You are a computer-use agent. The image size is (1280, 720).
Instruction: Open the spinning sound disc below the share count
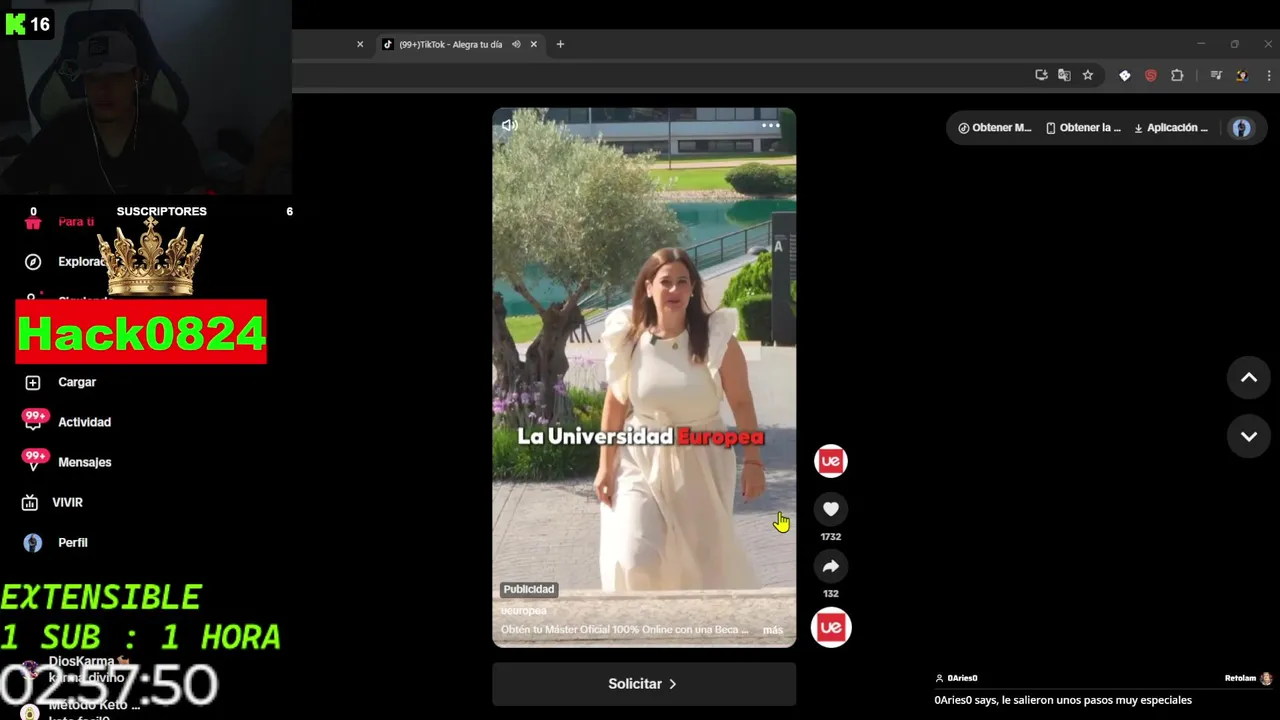tap(830, 628)
